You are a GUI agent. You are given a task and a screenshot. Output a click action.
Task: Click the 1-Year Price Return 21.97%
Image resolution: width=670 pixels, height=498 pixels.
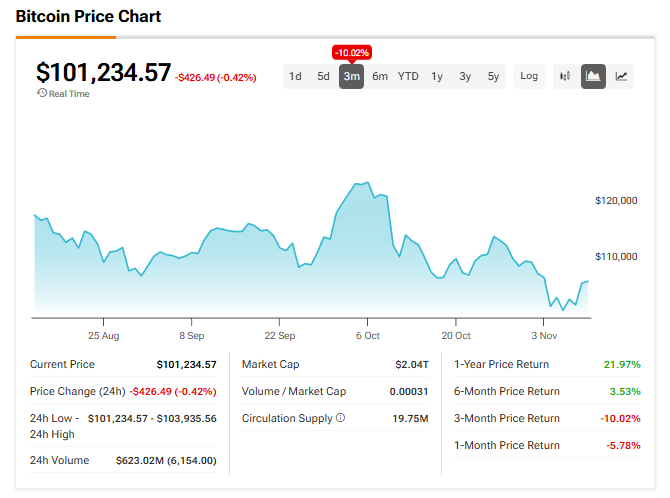click(x=622, y=364)
